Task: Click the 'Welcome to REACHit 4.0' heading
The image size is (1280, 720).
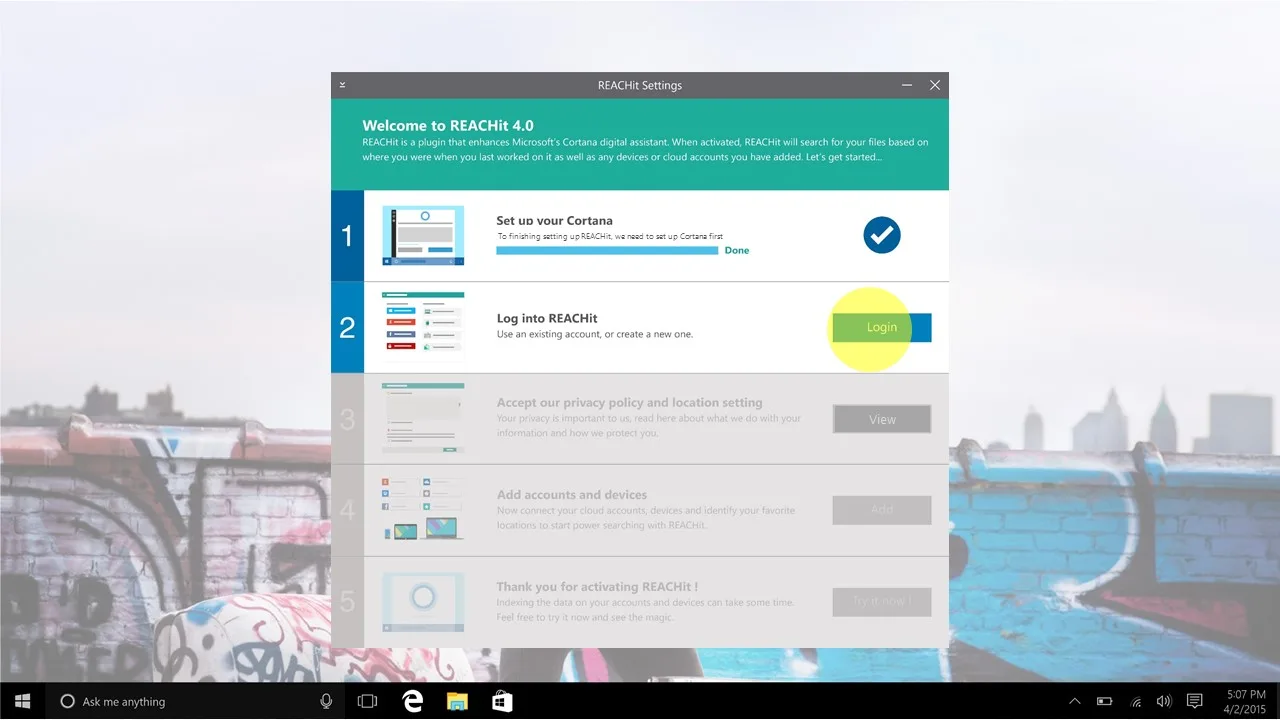Action: [448, 126]
